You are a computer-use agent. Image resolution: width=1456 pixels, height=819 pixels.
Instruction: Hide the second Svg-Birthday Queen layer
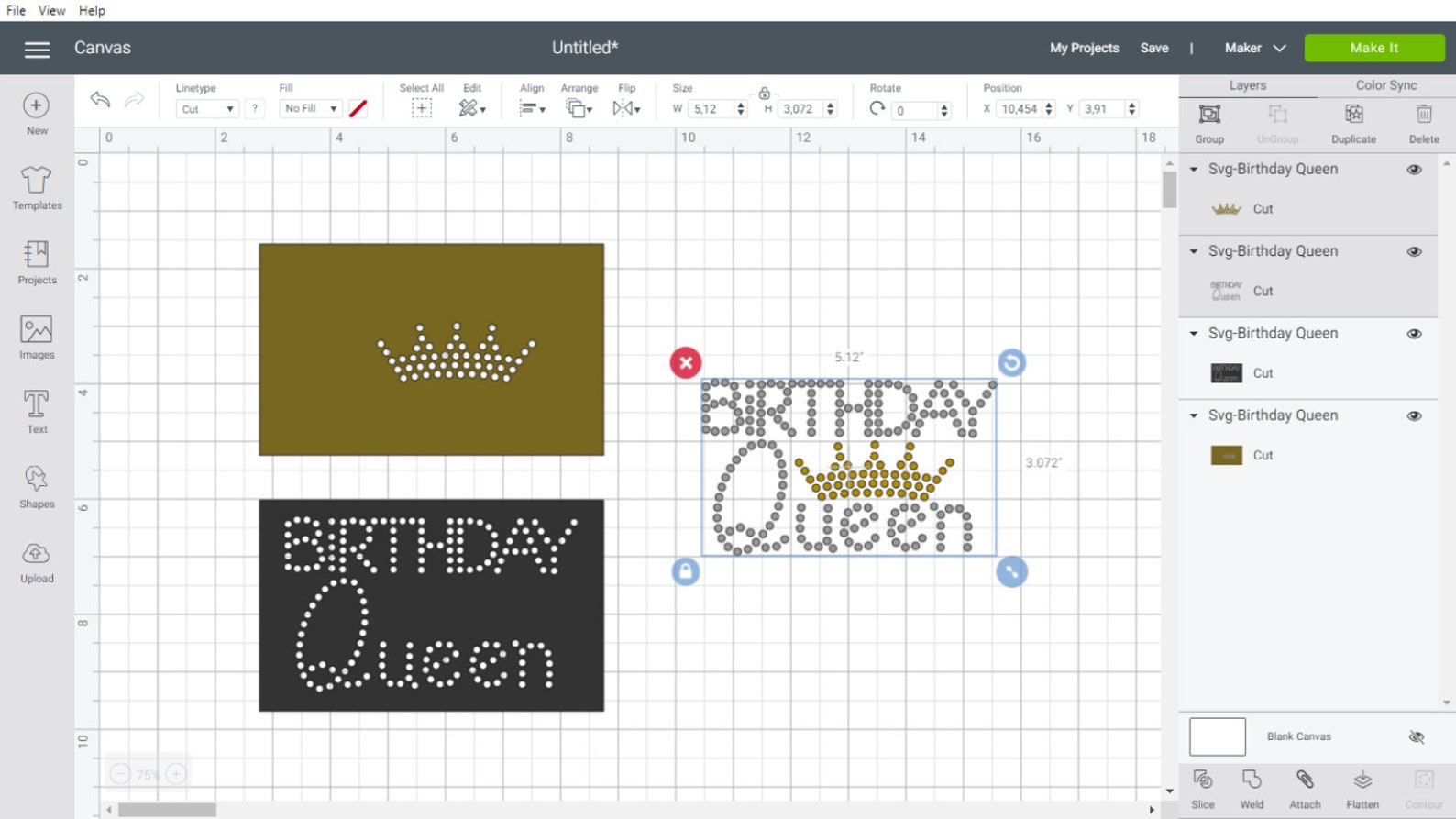1414,251
